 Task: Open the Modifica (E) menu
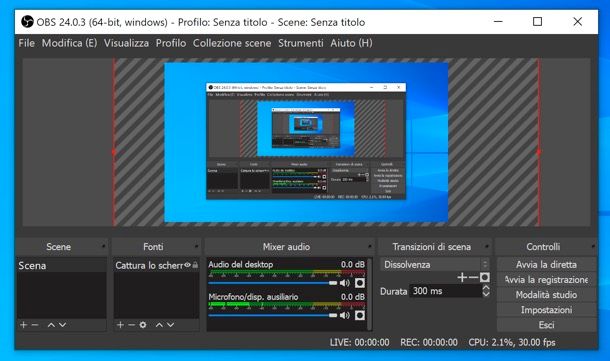[70, 43]
